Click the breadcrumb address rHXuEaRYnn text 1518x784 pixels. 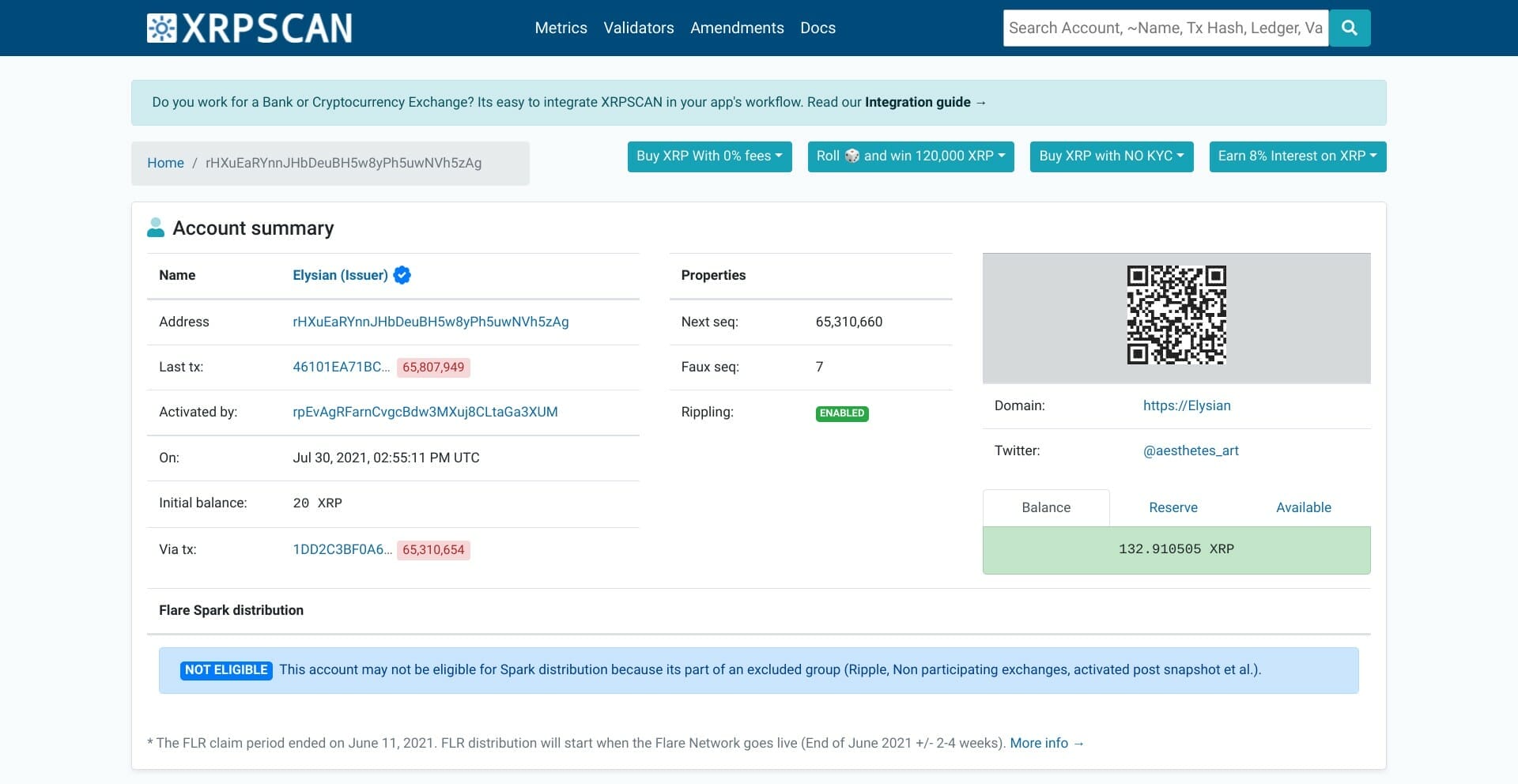343,163
